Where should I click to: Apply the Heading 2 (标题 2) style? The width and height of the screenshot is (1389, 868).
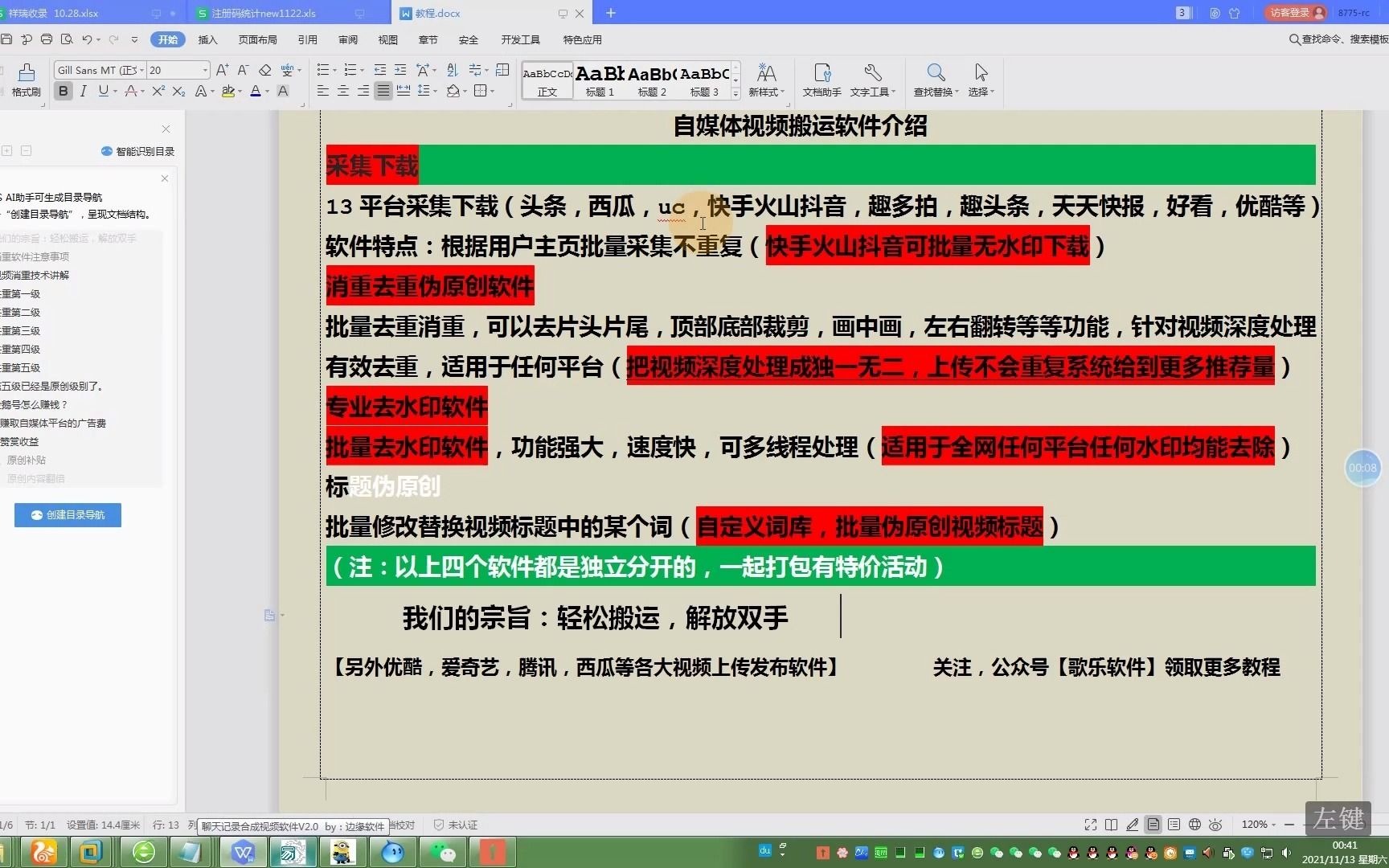[652, 80]
